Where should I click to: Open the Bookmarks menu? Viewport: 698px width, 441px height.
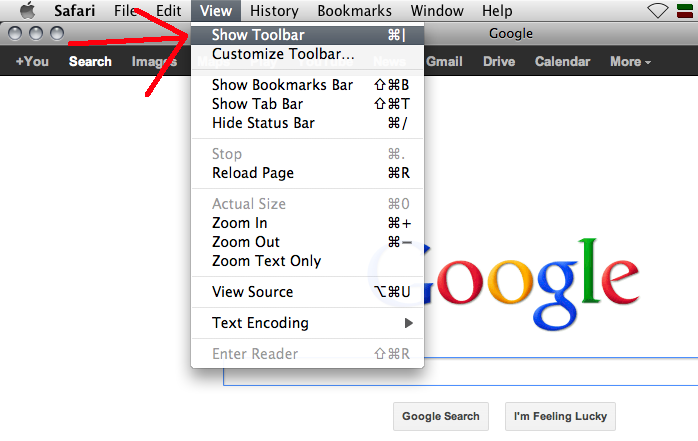tap(354, 11)
